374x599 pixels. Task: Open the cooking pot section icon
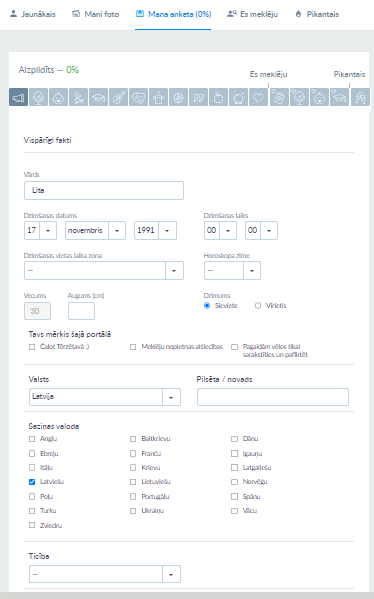click(x=158, y=97)
